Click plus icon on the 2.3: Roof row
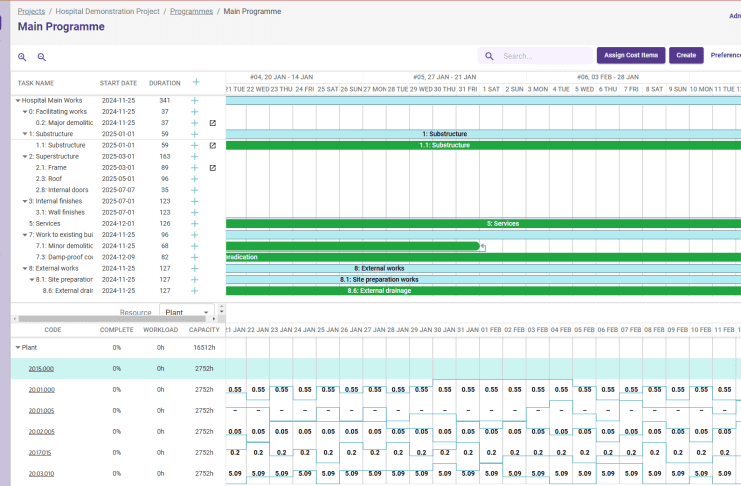This screenshot has width=741, height=486. [x=195, y=179]
